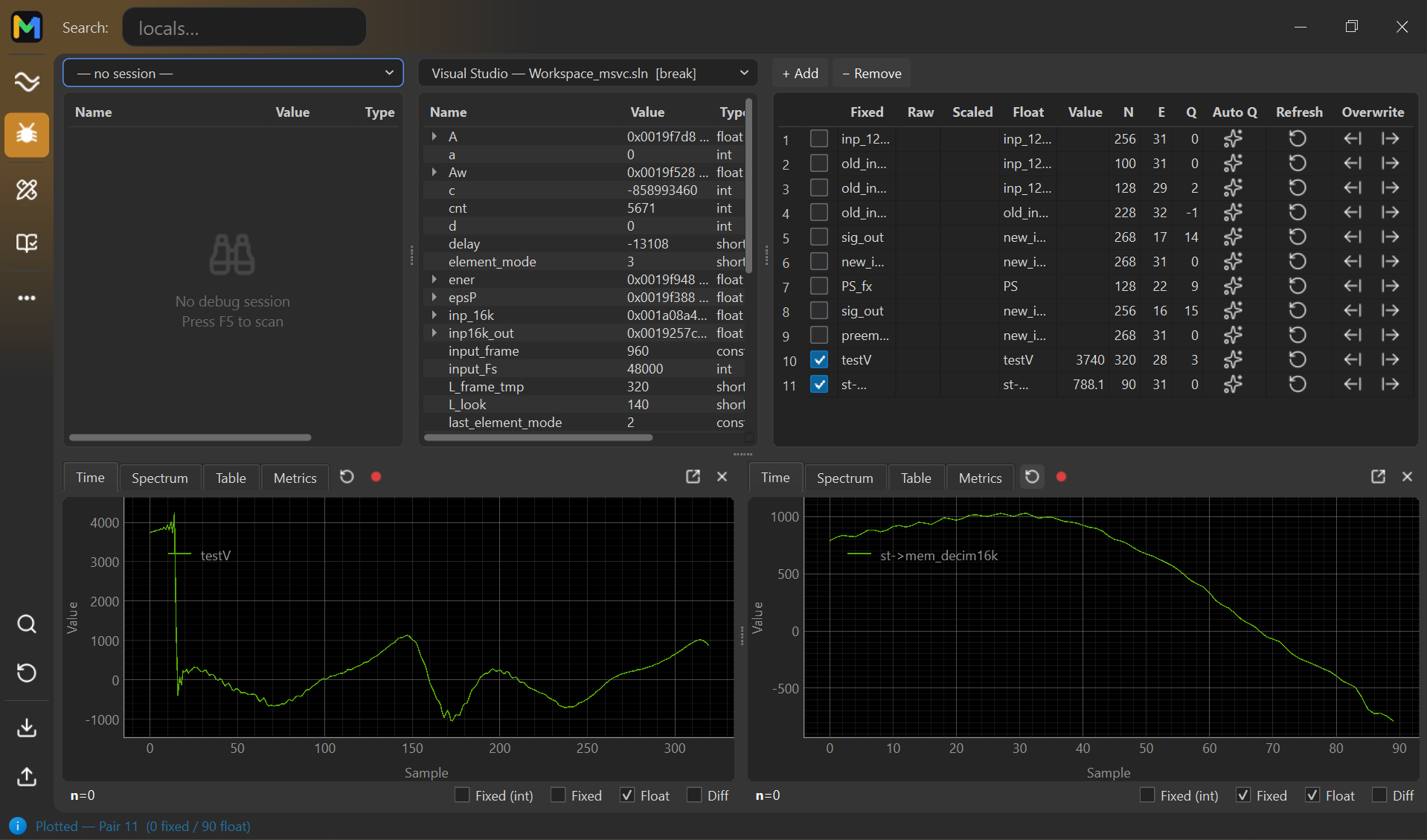
Task: Select the element_mode variable row
Action: coord(584,261)
